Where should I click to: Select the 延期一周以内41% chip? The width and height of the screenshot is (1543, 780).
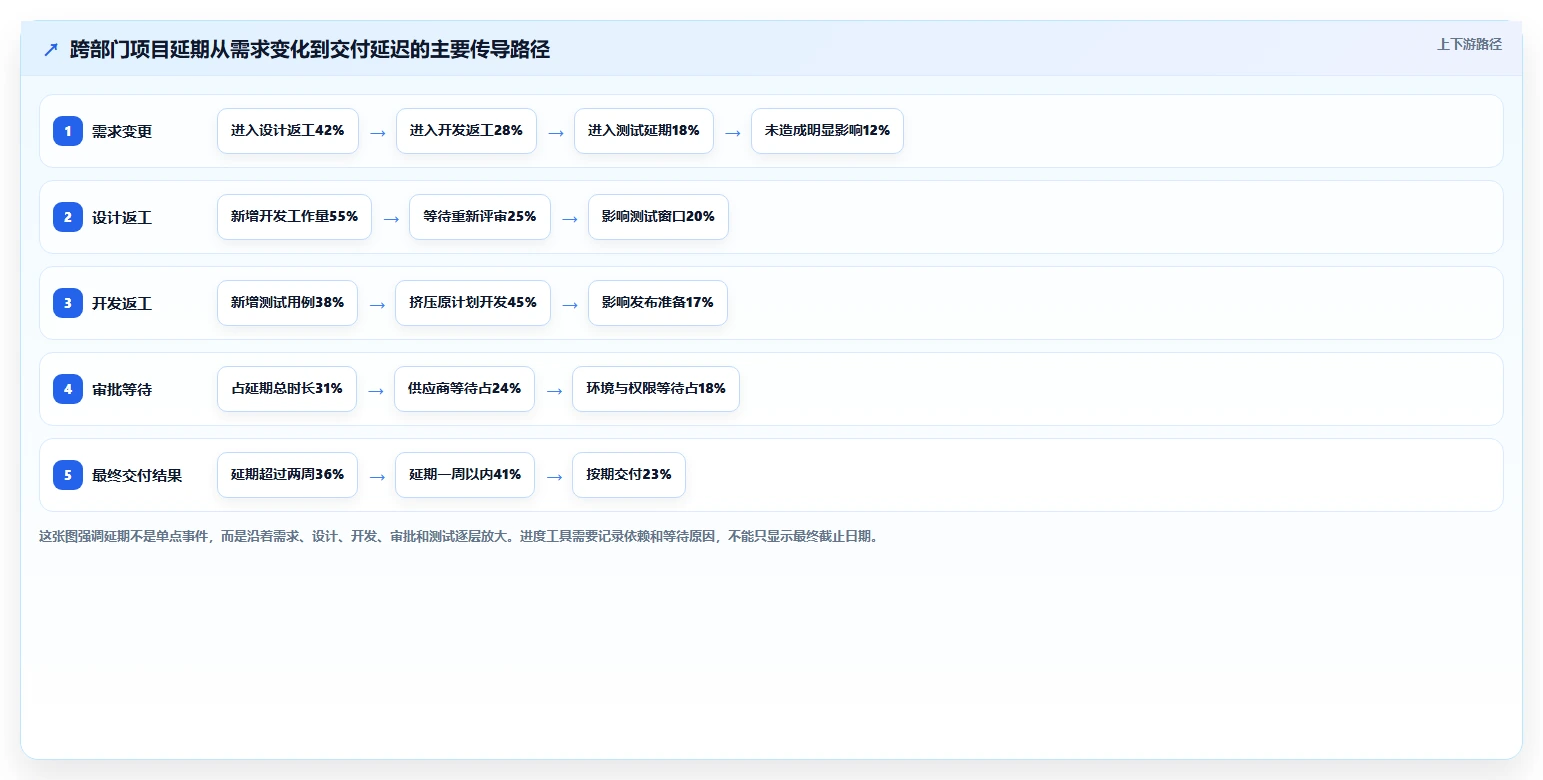pos(465,475)
